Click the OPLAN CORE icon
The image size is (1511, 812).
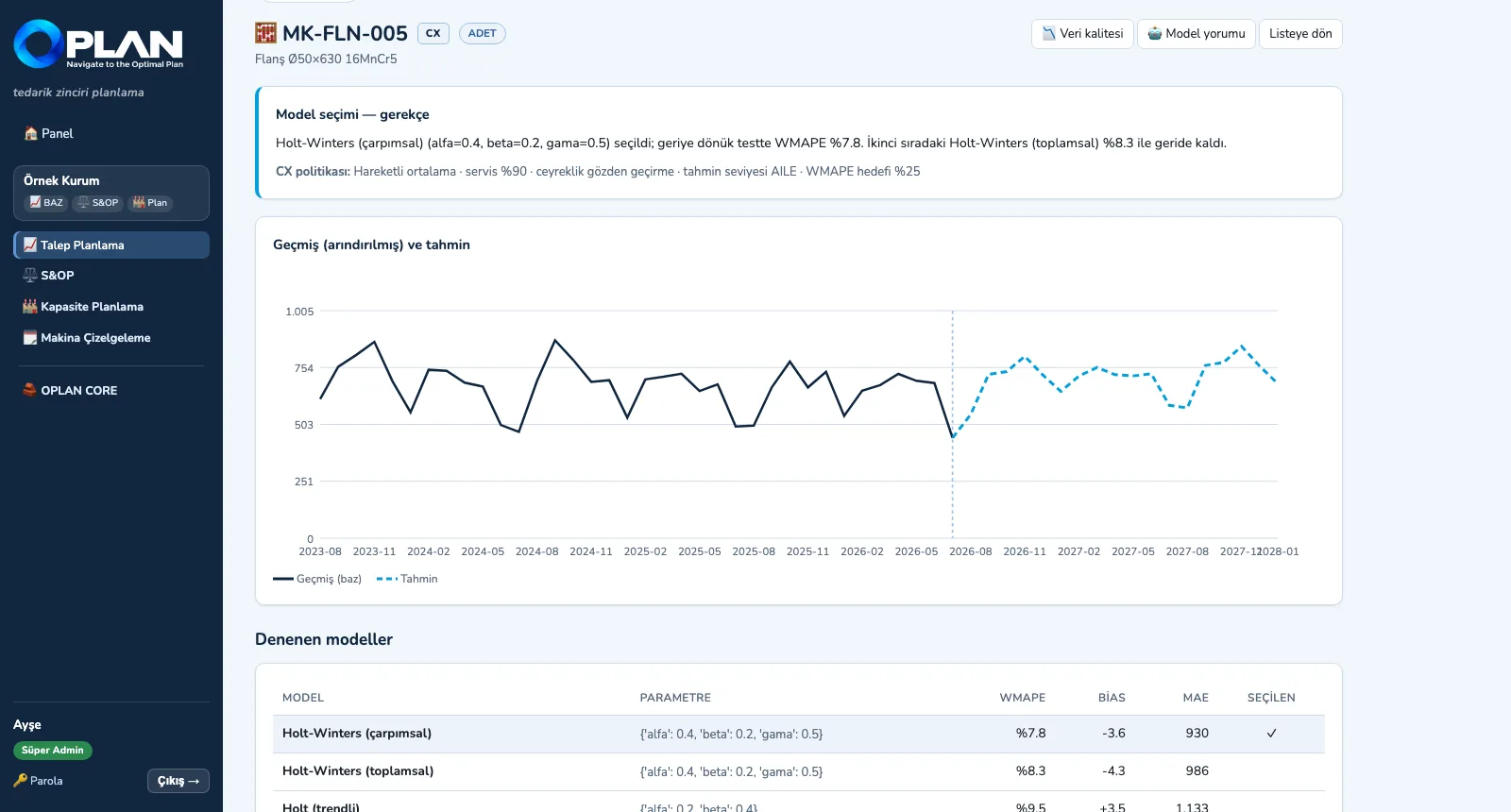pyautogui.click(x=30, y=390)
